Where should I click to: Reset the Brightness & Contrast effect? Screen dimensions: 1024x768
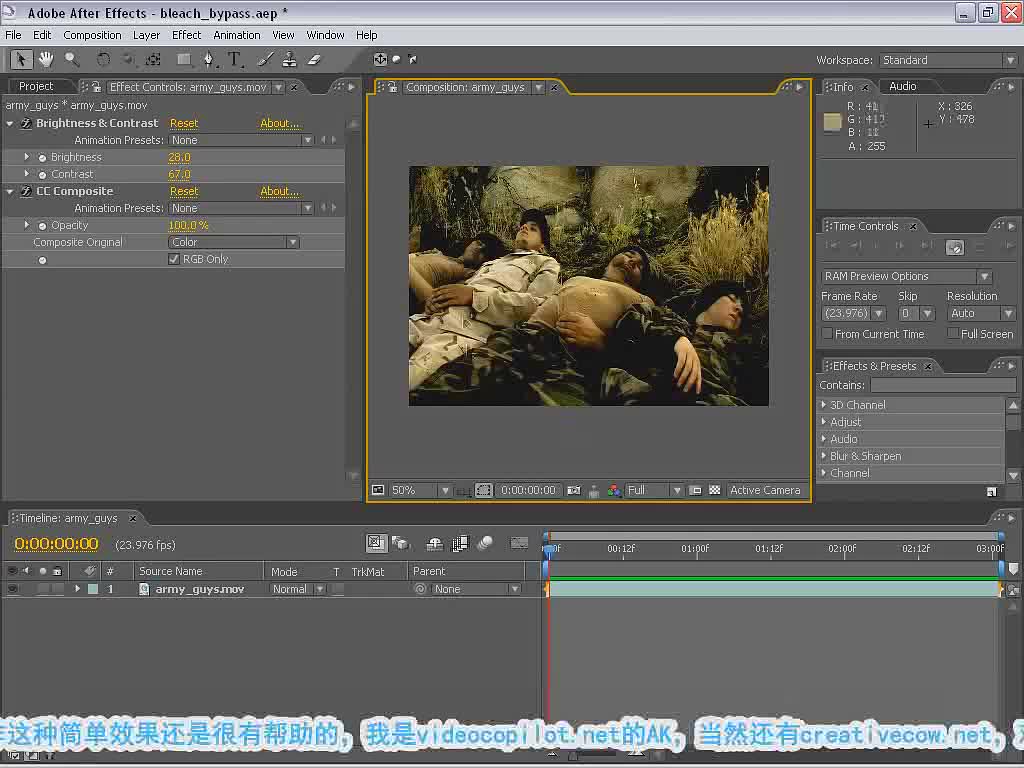point(184,123)
